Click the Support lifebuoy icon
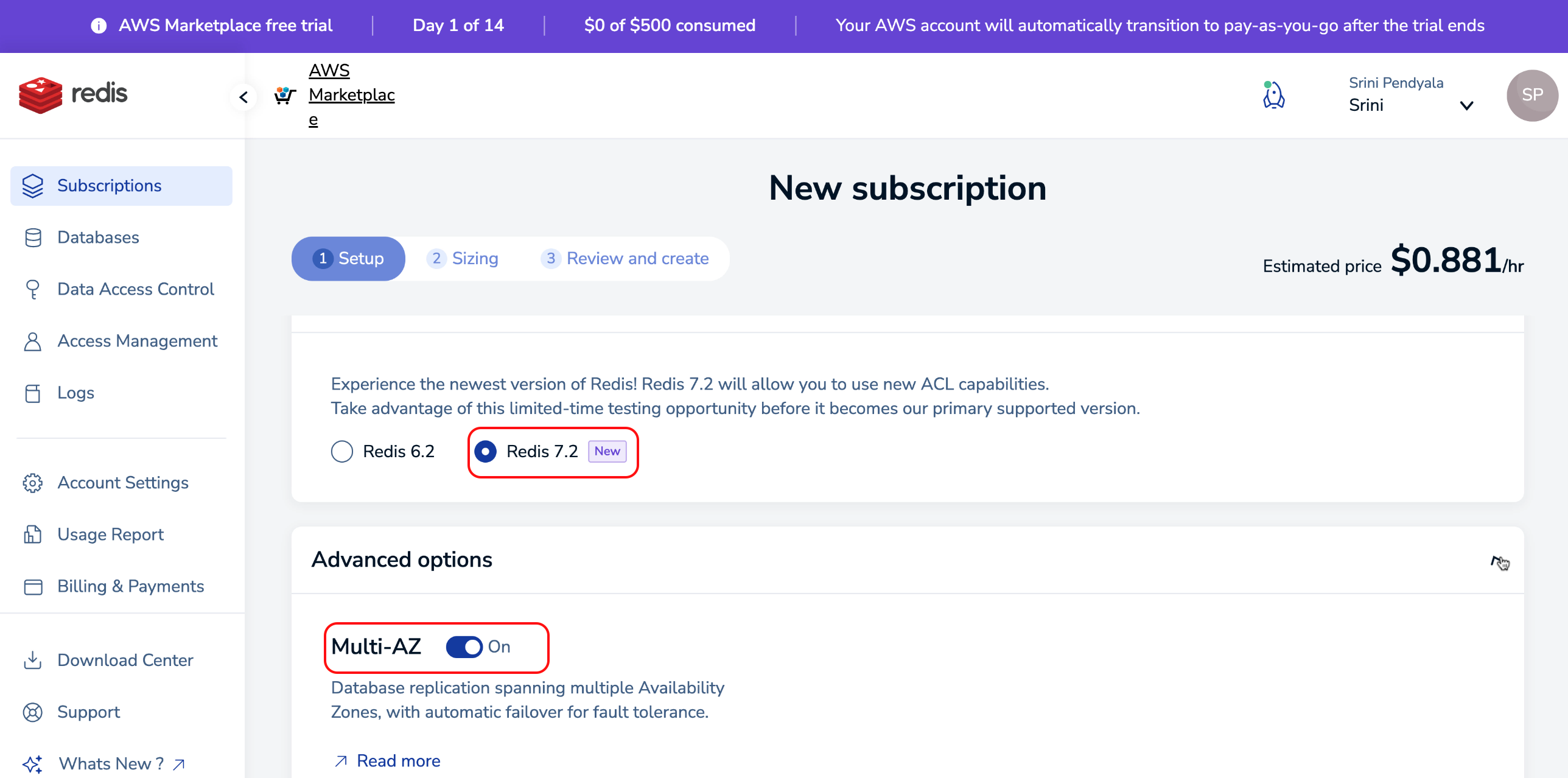Image resolution: width=1568 pixels, height=778 pixels. (33, 712)
